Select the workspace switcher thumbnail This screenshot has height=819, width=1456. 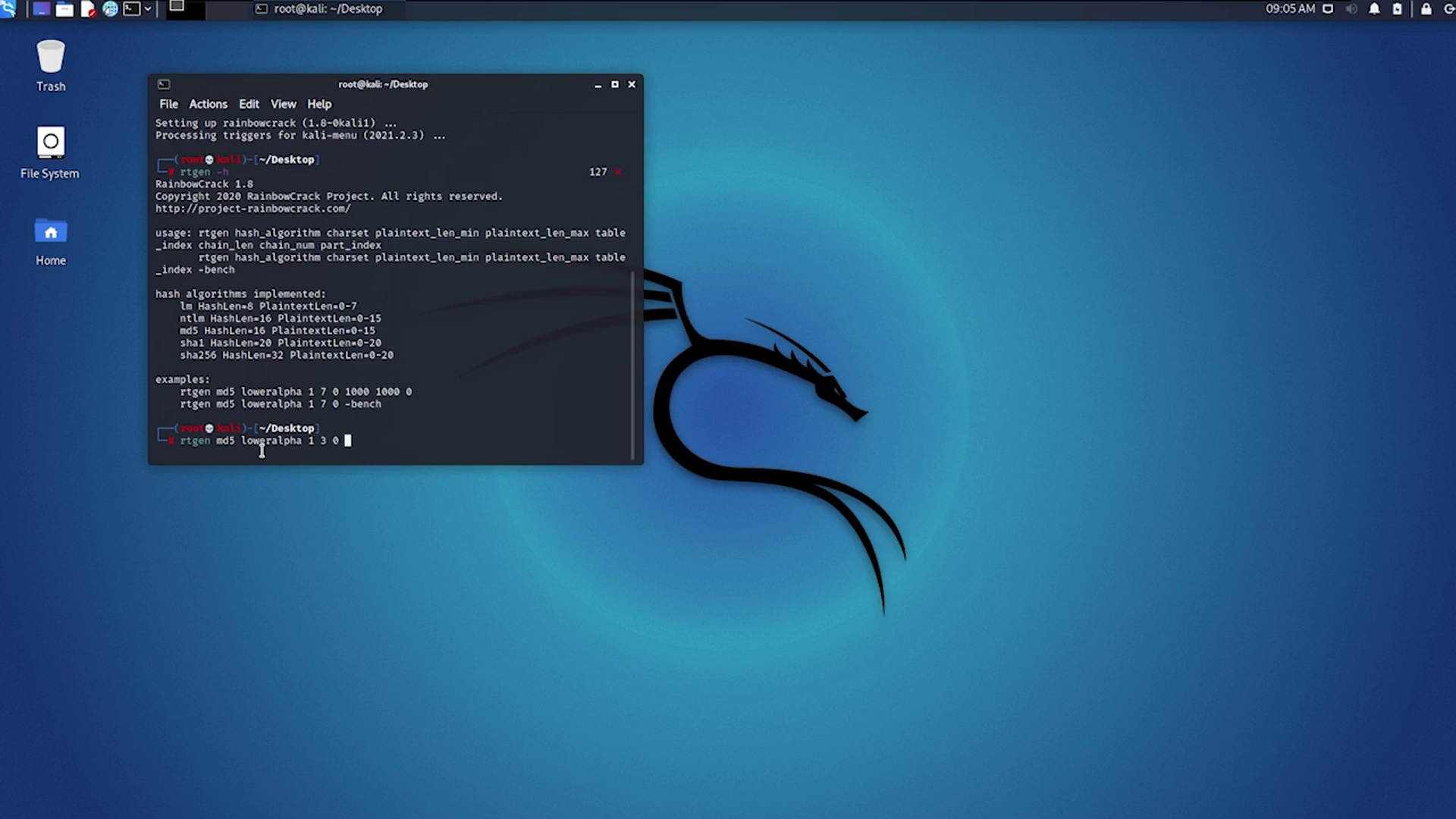tap(185, 9)
